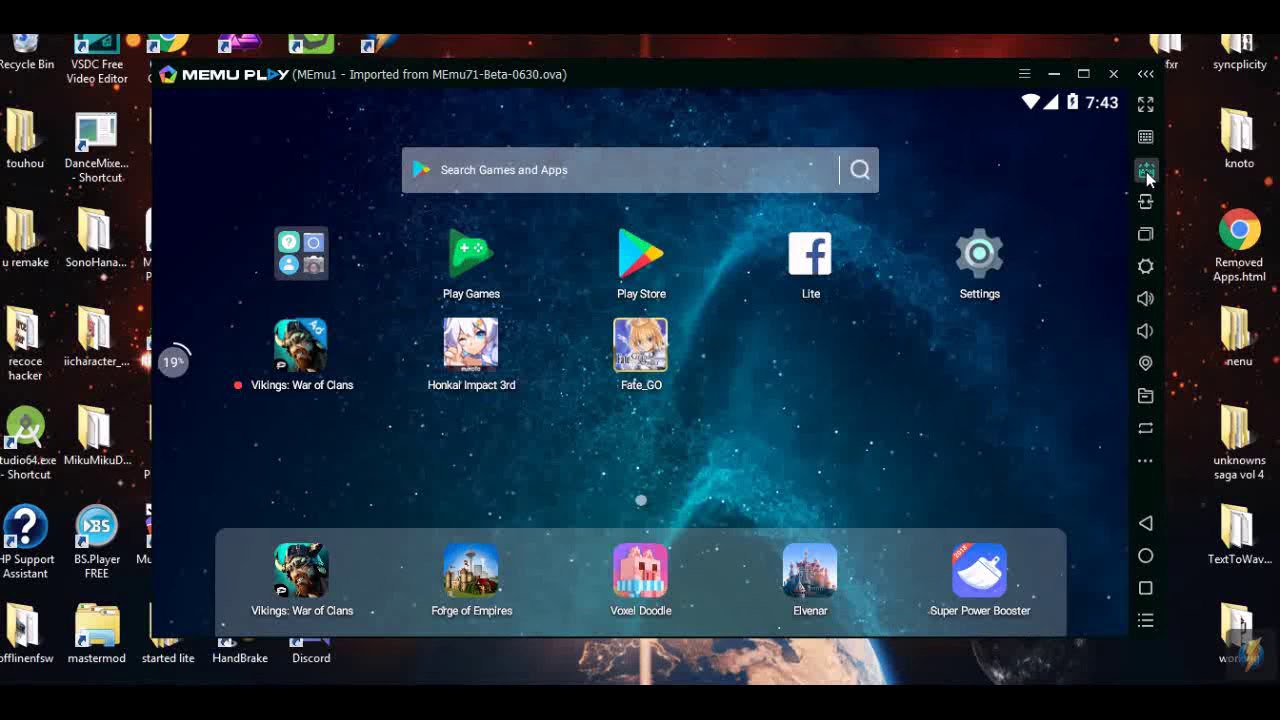Viewport: 1280px width, 720px height.
Task: Open the list menu icon at sidebar bottom
Action: coord(1146,621)
